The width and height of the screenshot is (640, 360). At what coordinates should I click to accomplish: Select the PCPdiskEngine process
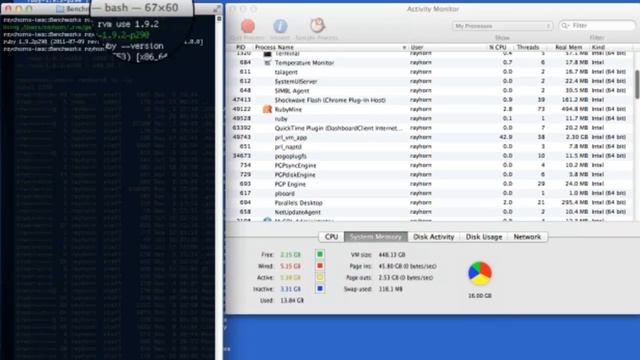coord(295,175)
